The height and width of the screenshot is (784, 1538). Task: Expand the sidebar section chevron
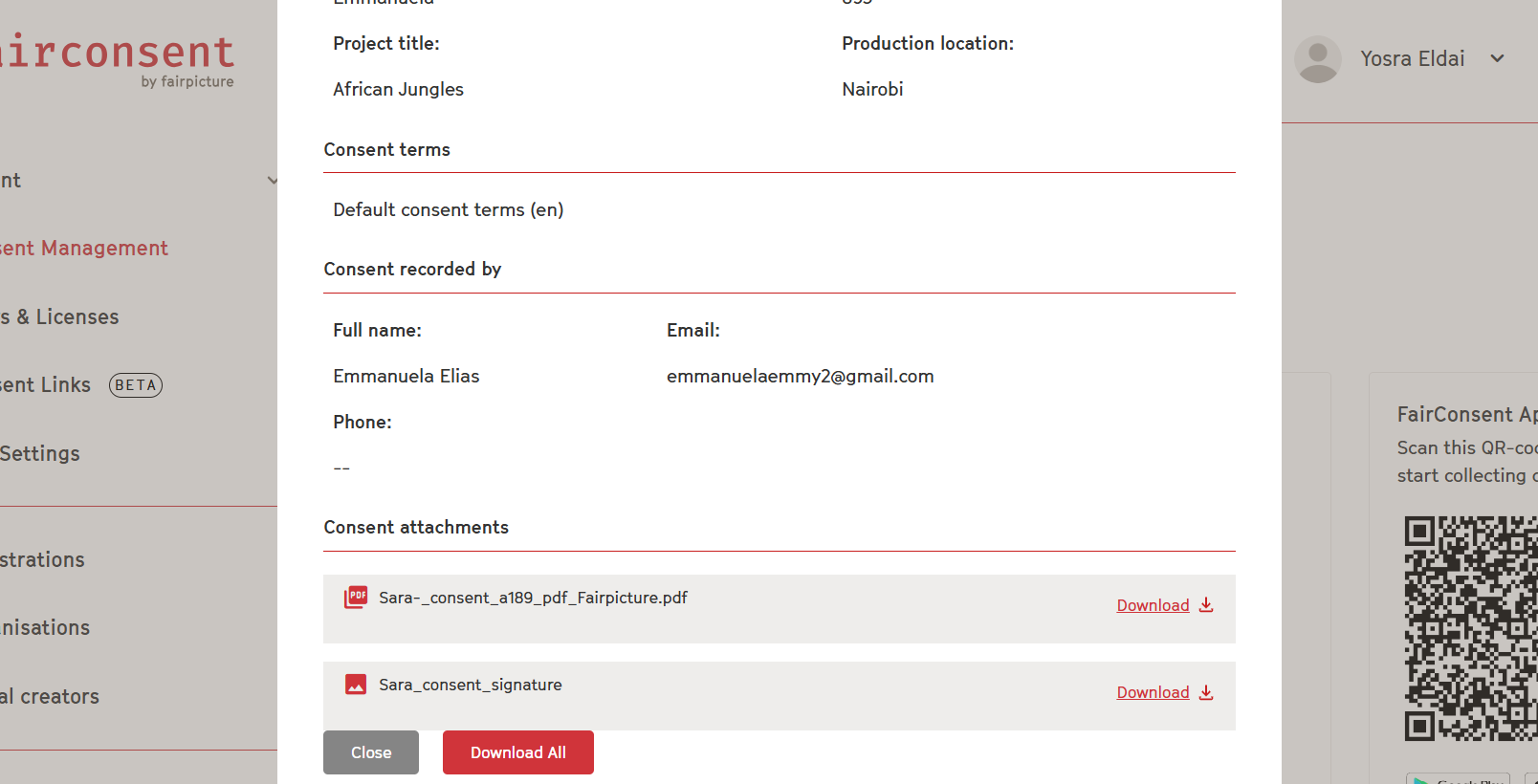pyautogui.click(x=273, y=180)
